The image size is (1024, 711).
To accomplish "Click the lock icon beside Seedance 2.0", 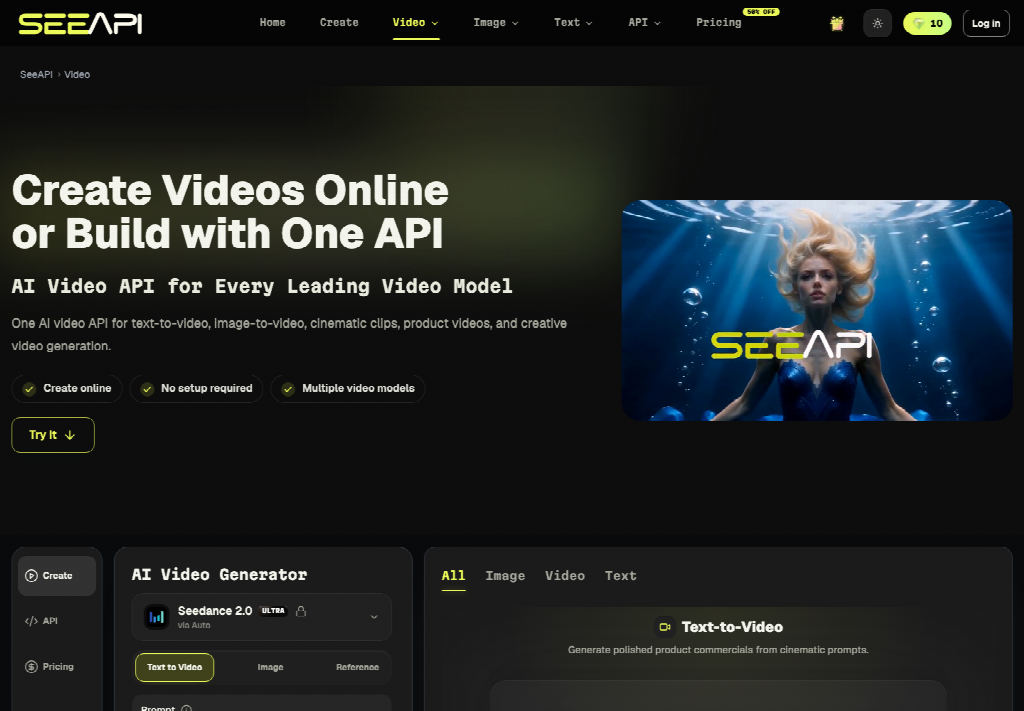I will click(300, 611).
